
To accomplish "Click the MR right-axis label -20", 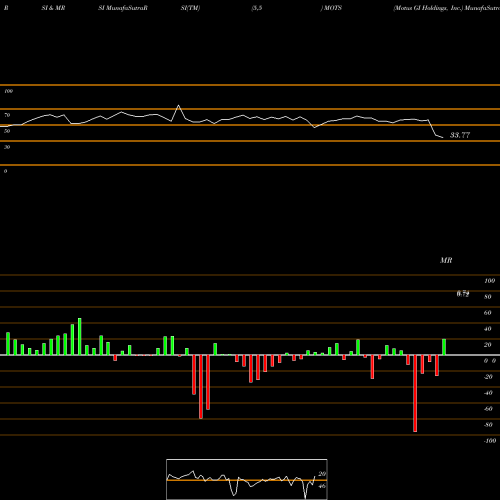I will 488,377.
